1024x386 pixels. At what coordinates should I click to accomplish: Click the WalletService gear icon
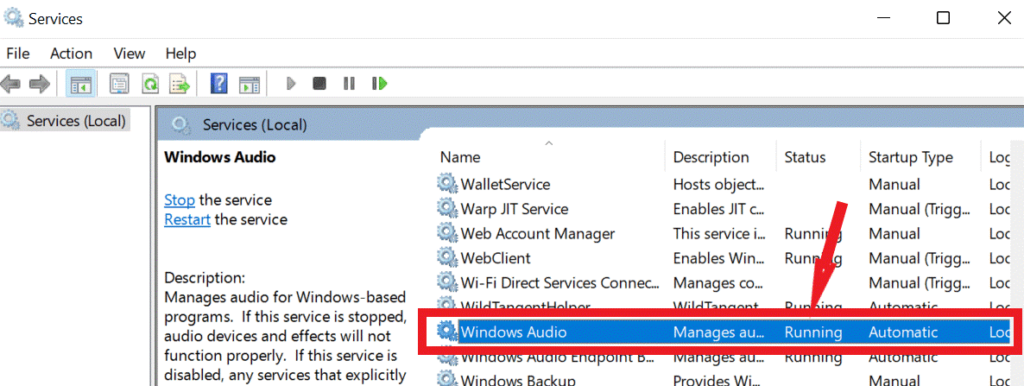click(447, 184)
